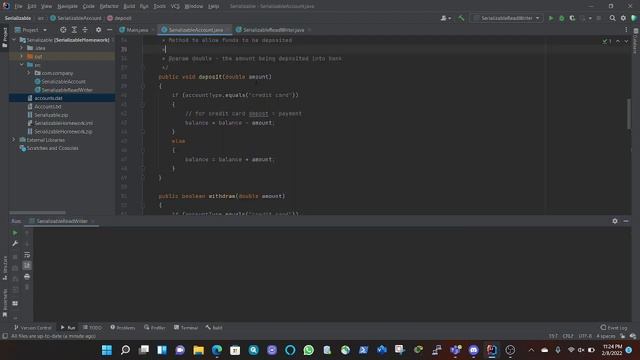Open File Explorer from taskbar
640x360 pixels.
point(198,350)
